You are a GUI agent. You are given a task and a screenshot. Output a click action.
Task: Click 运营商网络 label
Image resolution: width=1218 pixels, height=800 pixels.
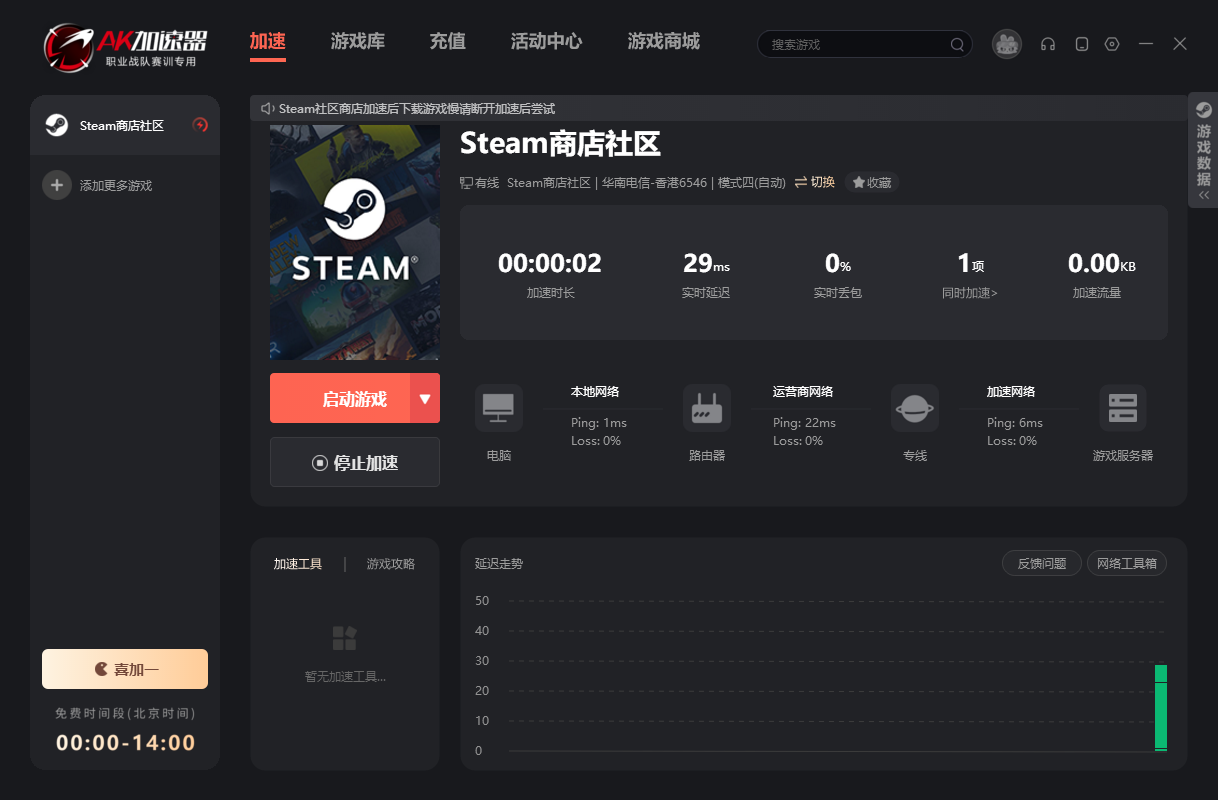(x=803, y=392)
